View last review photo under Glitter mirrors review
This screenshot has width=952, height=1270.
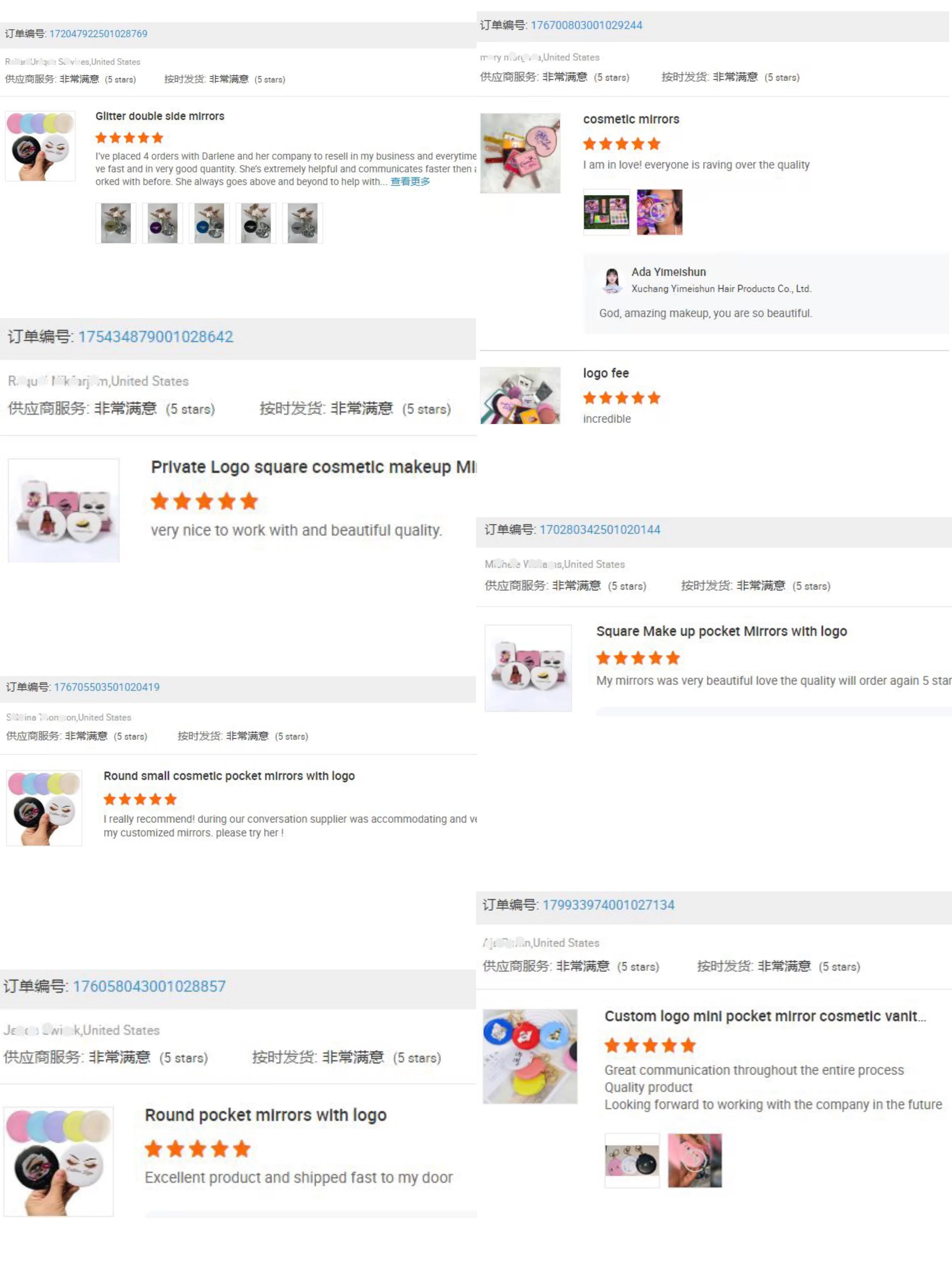303,223
